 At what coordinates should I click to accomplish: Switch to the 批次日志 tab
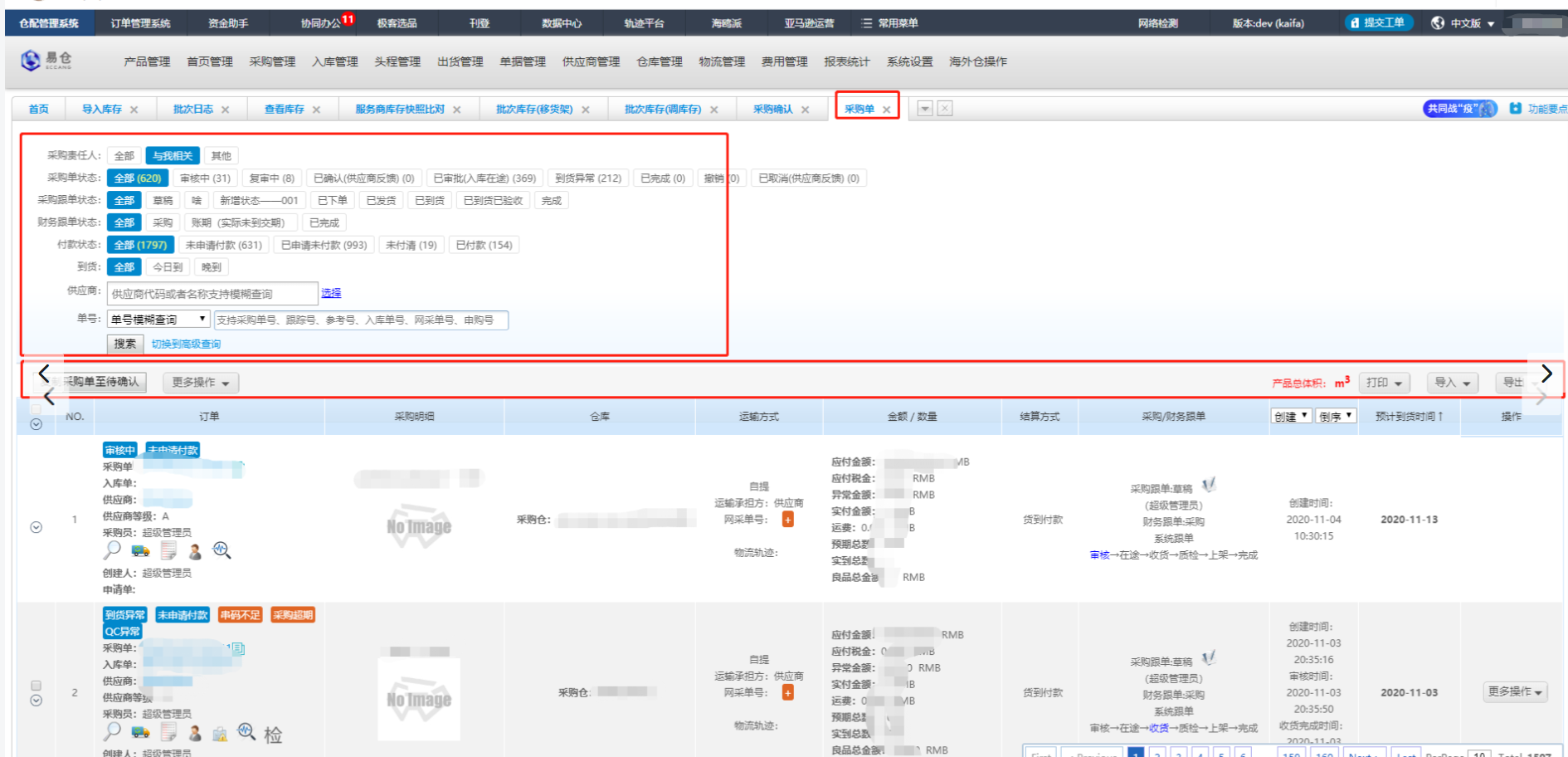193,108
